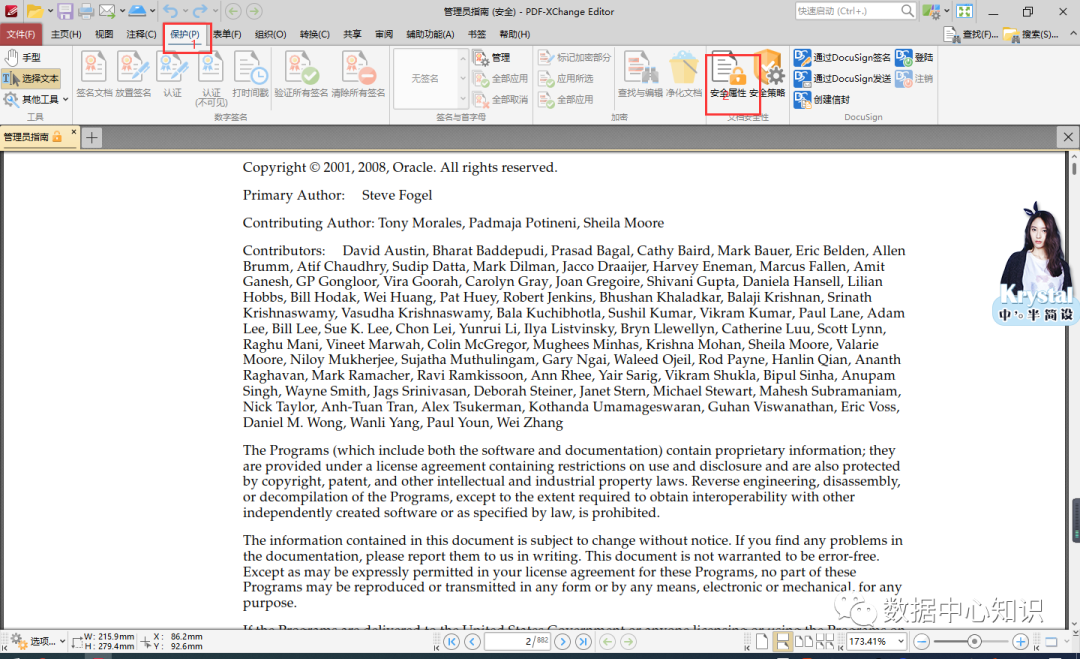Click Sanitize Document (净化文档) icon
Viewport: 1080px width, 659px height.
(x=684, y=74)
